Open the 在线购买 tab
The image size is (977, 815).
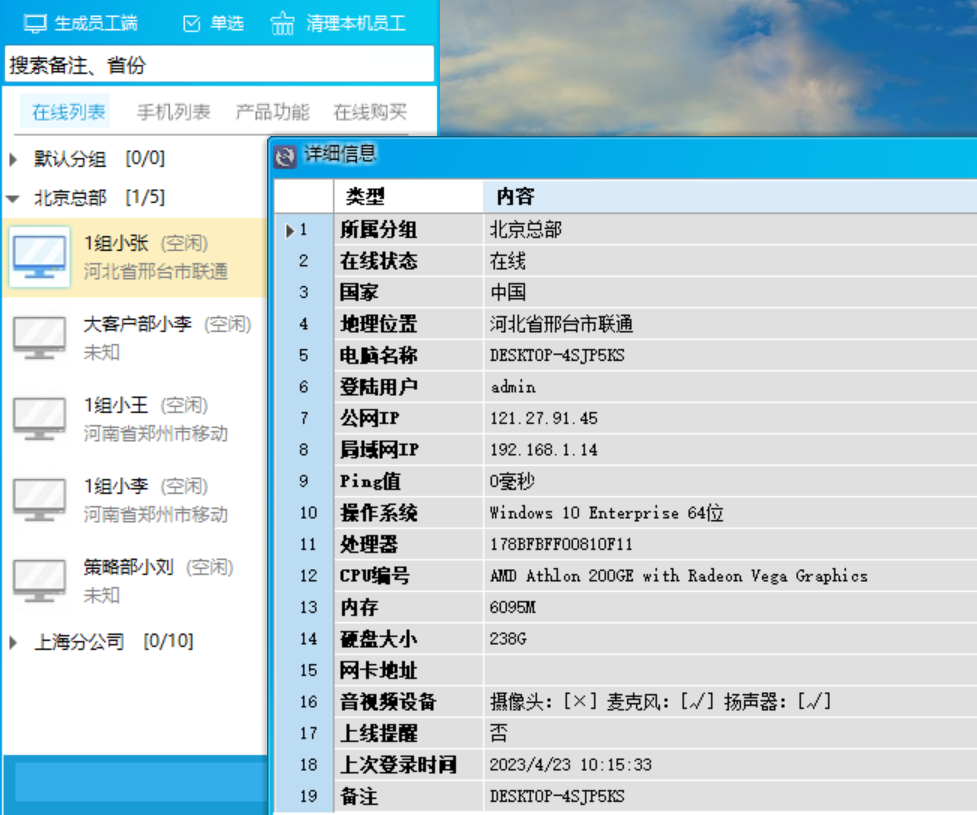coord(370,112)
